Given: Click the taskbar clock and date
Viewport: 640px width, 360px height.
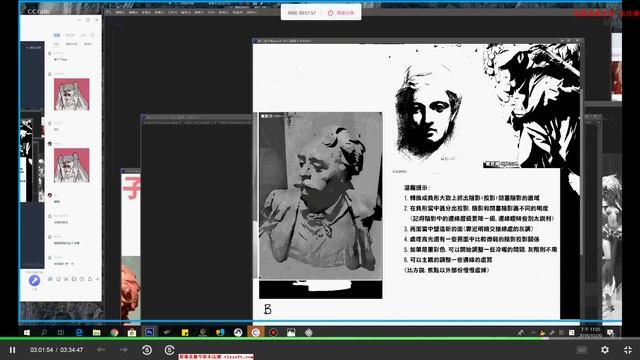Looking at the screenshot, I should pos(591,332).
